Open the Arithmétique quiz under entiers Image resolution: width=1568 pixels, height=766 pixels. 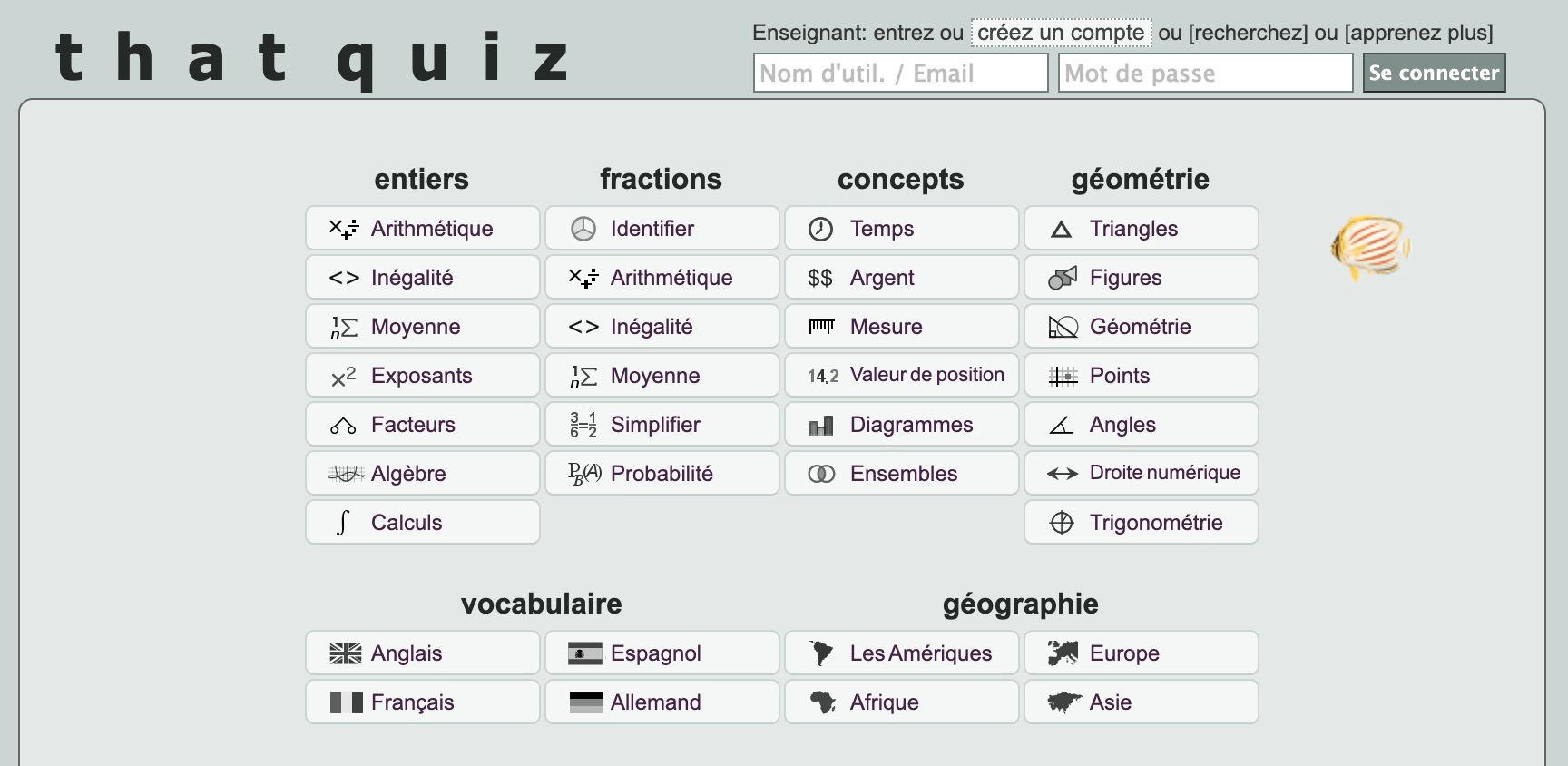pyautogui.click(x=422, y=229)
